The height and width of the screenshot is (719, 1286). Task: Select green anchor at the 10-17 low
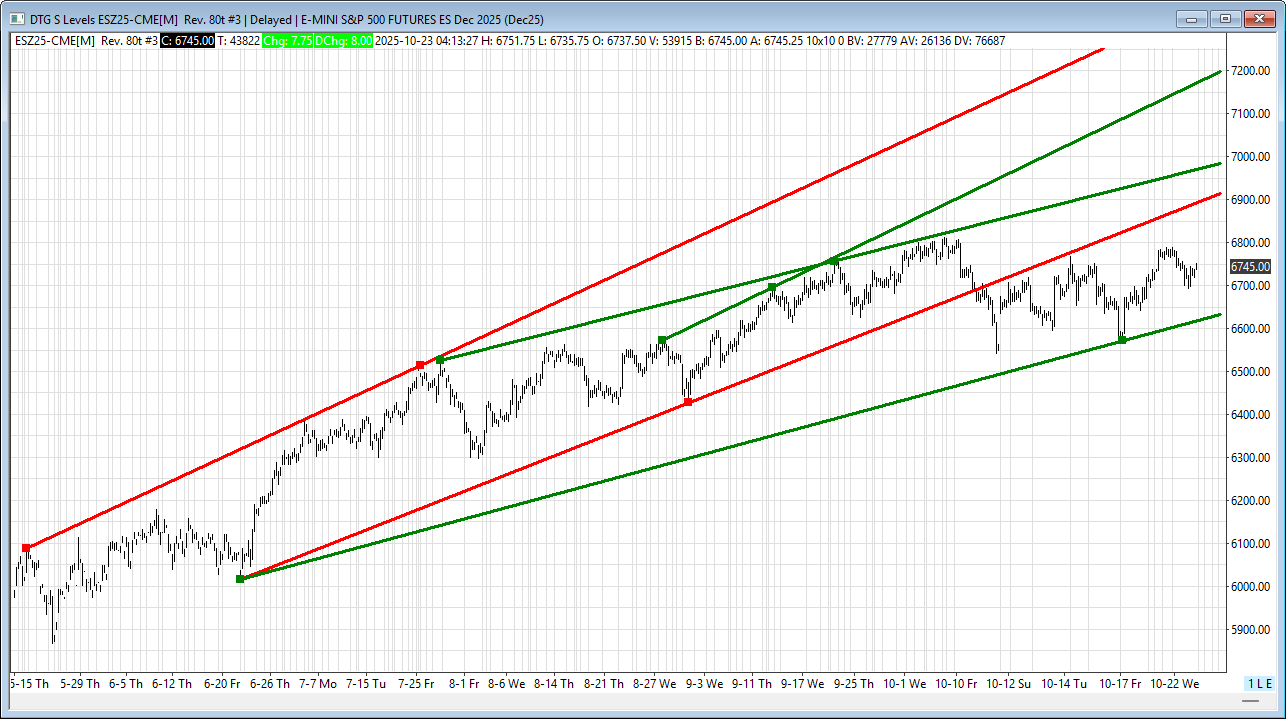tap(1122, 340)
